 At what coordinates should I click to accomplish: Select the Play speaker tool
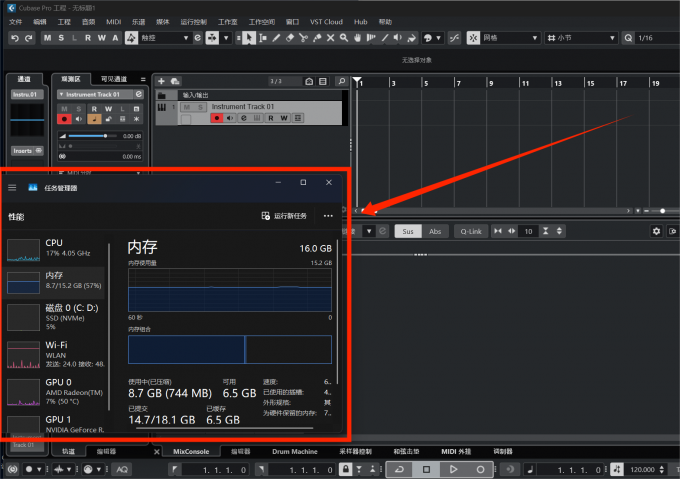(398, 38)
